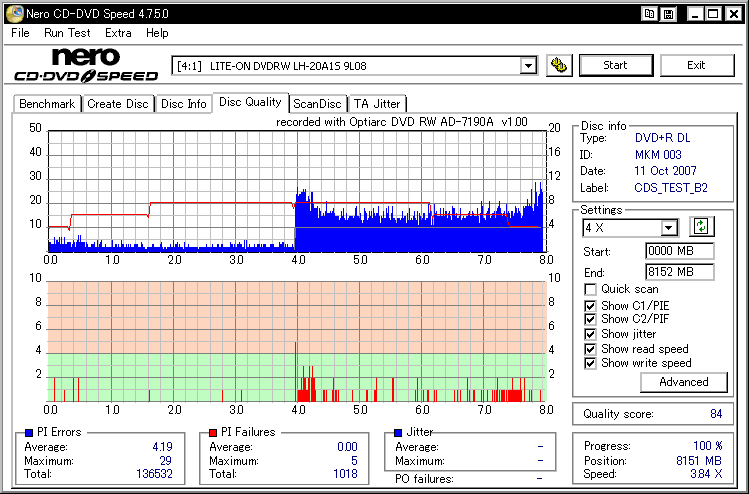Click PI Failures total 1018
Image resolution: width=749 pixels, height=494 pixels.
(345, 474)
